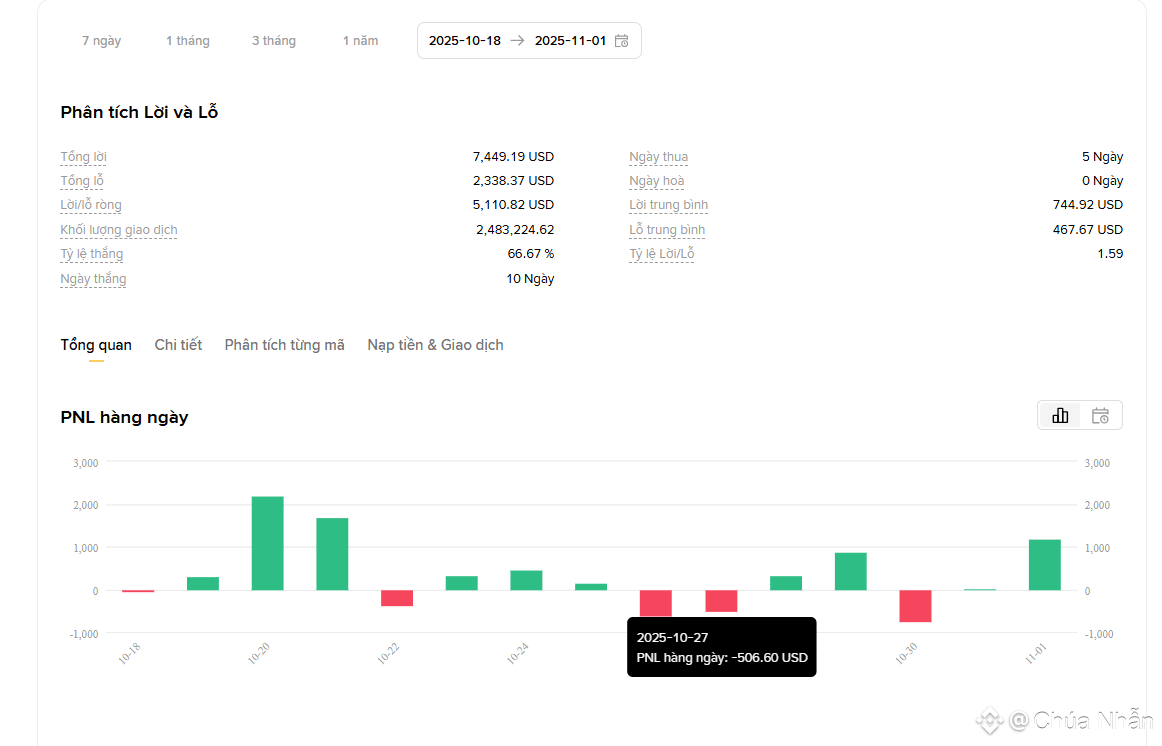Viewport: 1162px width, 746px height.
Task: Click the green bar for 10-24
Action: click(x=526, y=580)
